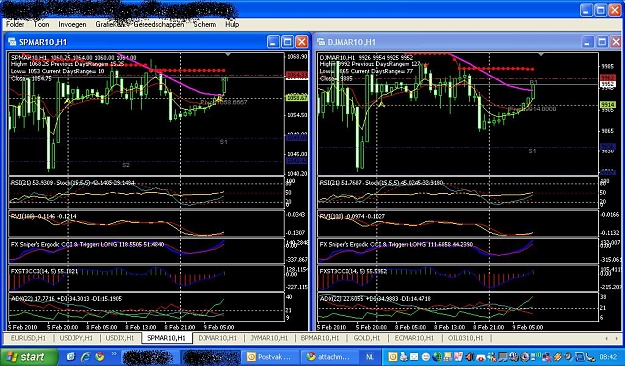Screen dimensions: 625x366
Task: Click the S2 support label in SPMAR10 chart
Action: tap(126, 165)
